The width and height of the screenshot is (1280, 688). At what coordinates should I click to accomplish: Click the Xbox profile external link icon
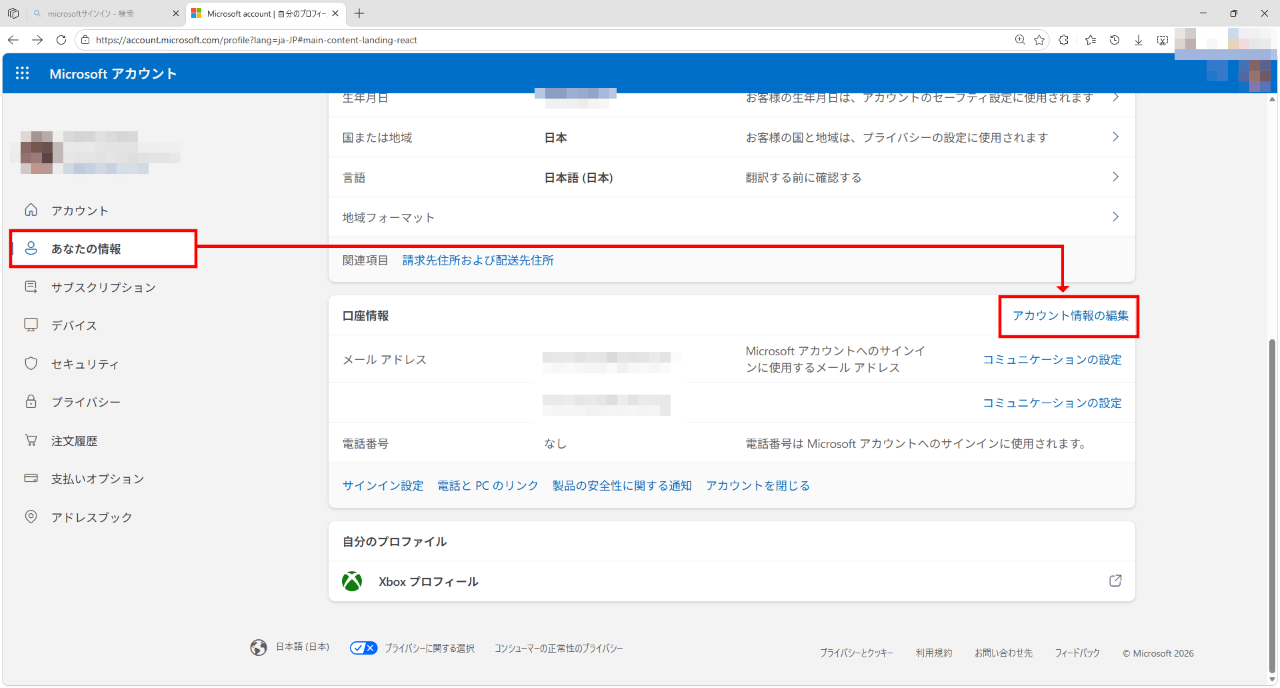1115,581
